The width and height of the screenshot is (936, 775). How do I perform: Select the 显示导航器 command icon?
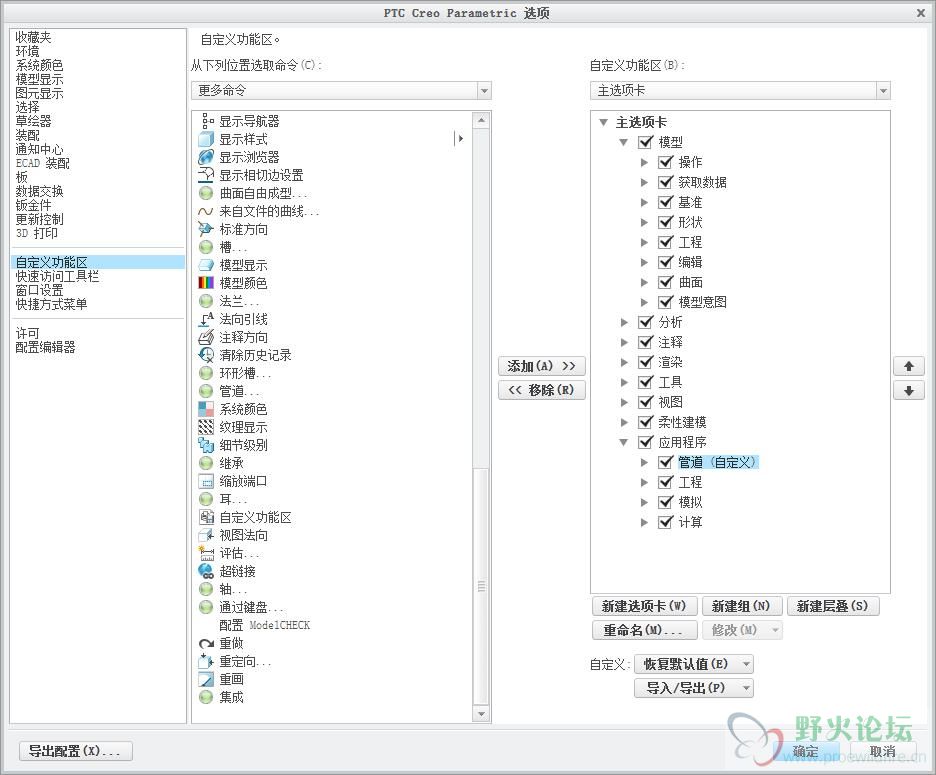click(x=207, y=121)
